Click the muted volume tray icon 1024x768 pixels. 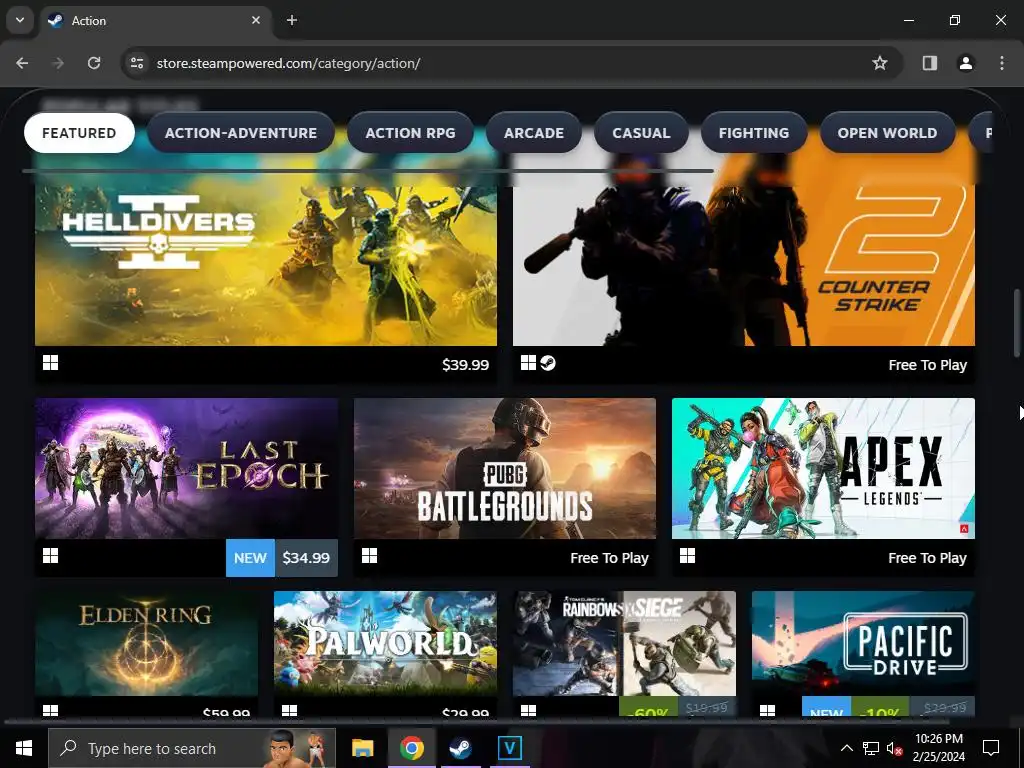point(894,748)
